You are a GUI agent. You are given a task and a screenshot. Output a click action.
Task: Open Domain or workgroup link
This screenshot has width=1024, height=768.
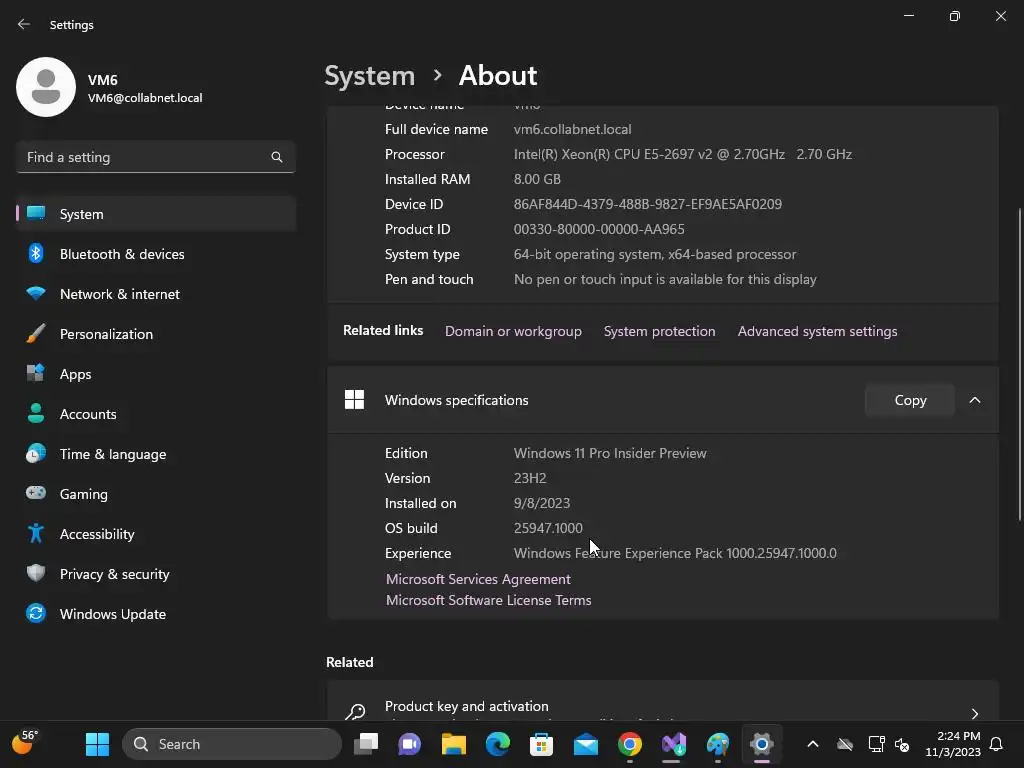click(513, 331)
